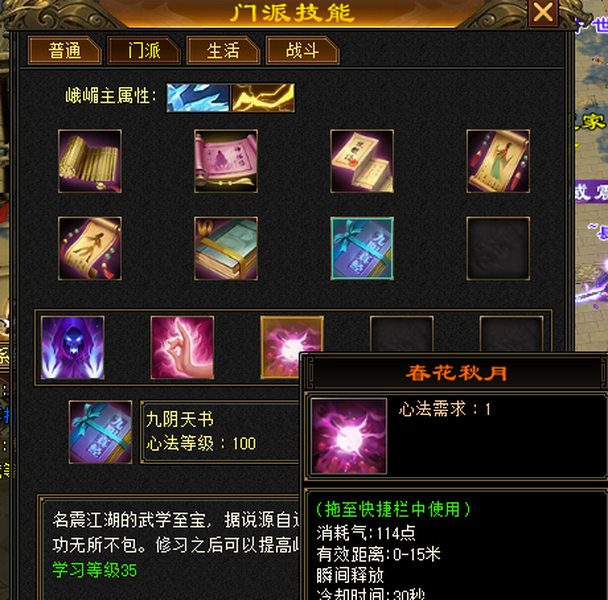
Task: Click the empty slot in second book row
Action: click(498, 248)
